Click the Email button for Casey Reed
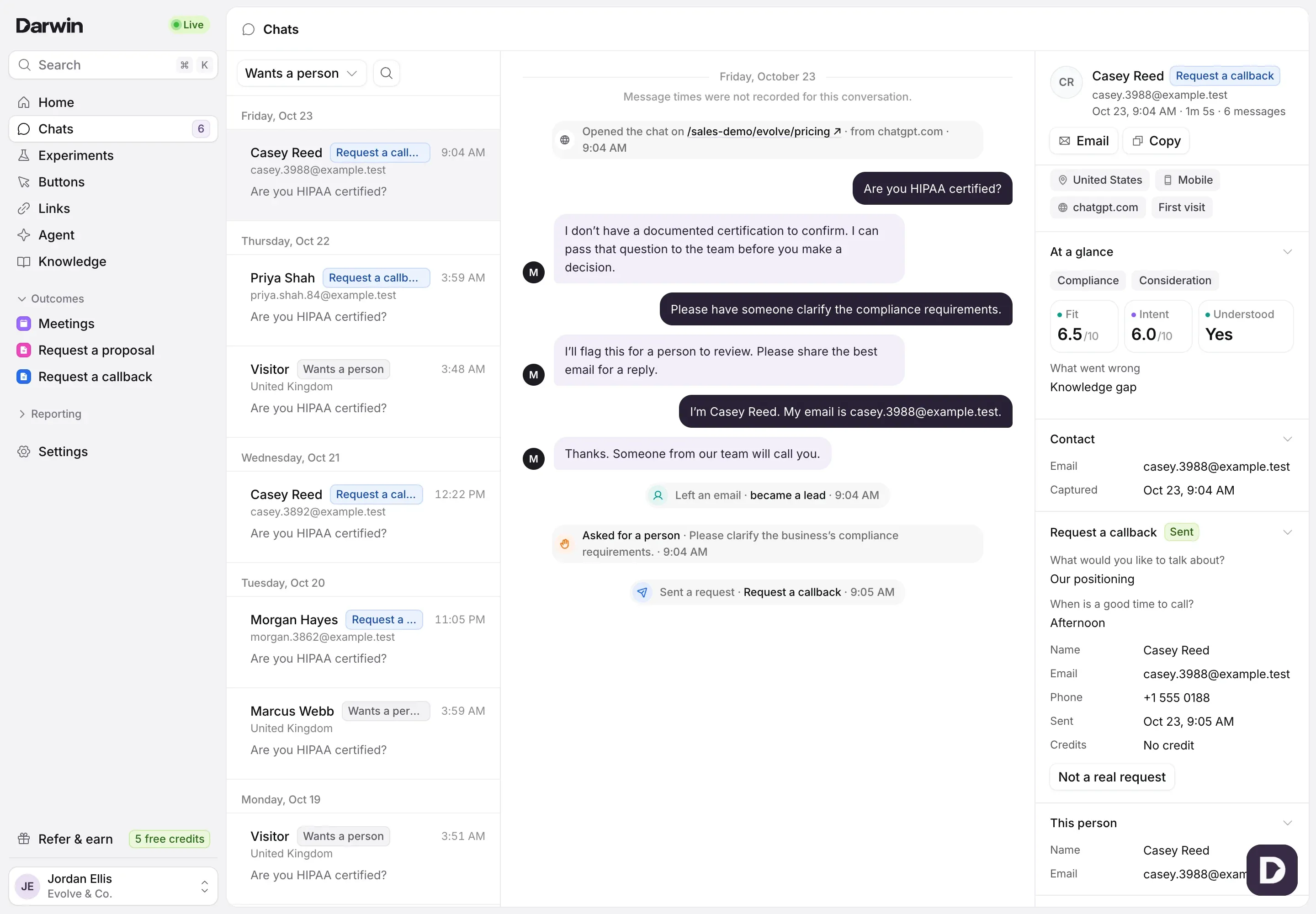Viewport: 1316px width, 914px height. pos(1083,141)
